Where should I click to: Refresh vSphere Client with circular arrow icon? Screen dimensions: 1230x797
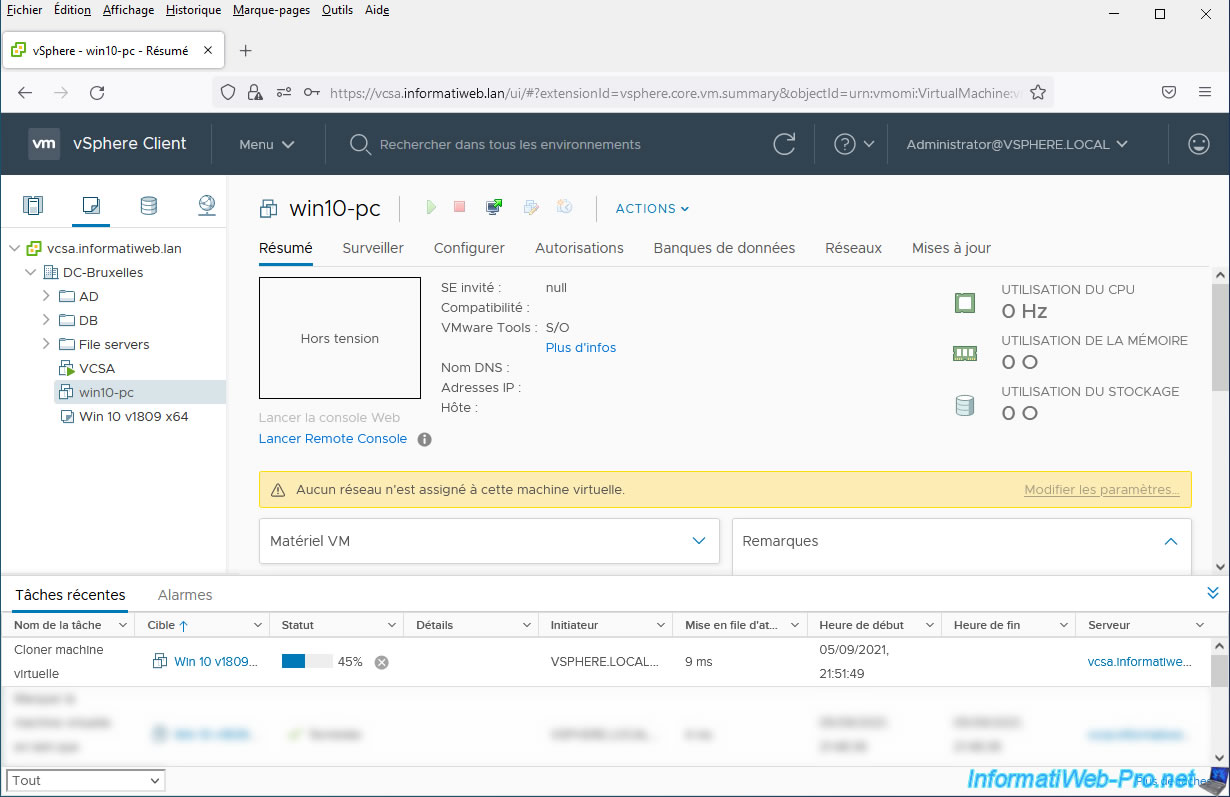pyautogui.click(x=785, y=144)
